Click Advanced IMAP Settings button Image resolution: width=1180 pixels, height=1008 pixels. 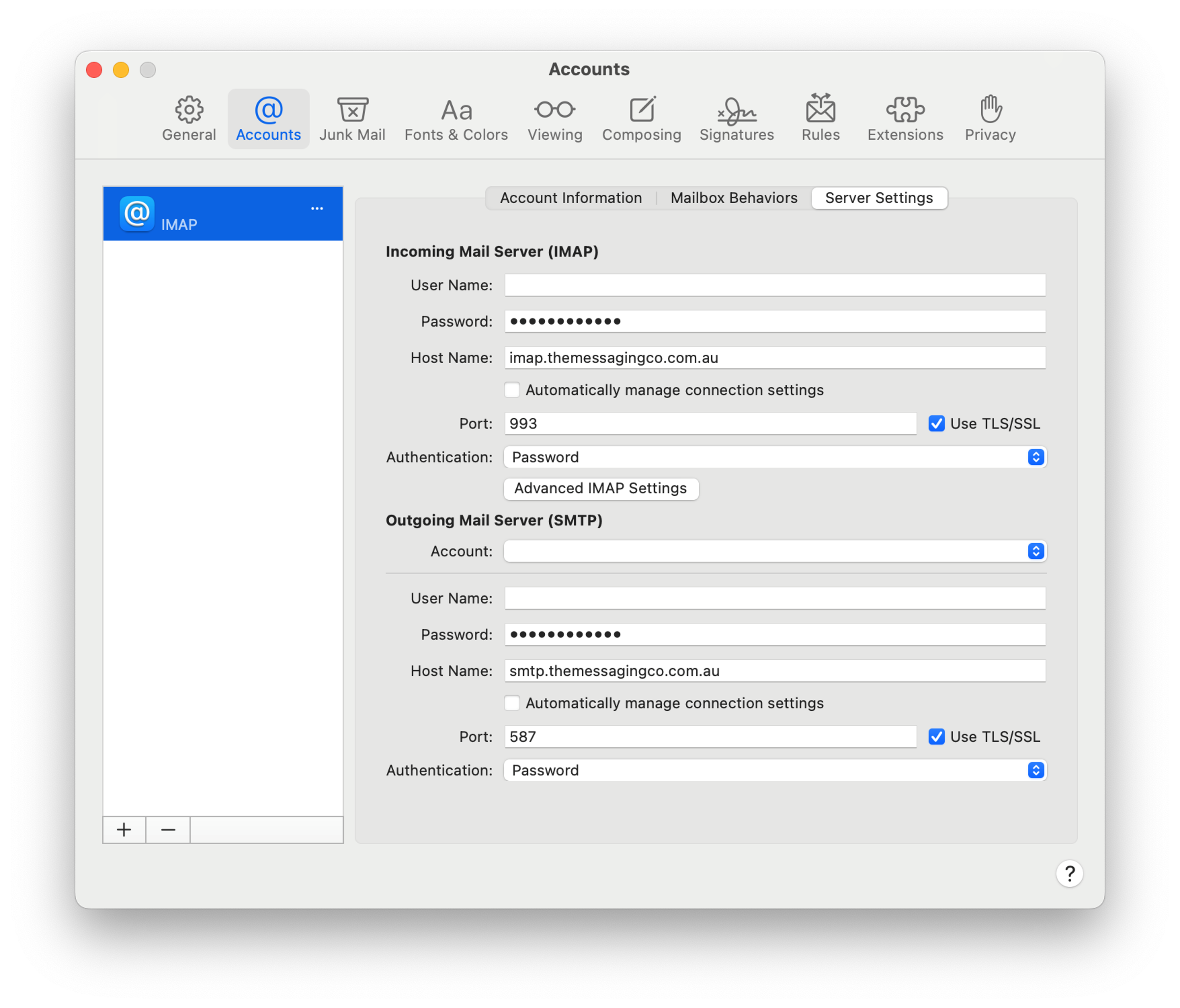600,489
